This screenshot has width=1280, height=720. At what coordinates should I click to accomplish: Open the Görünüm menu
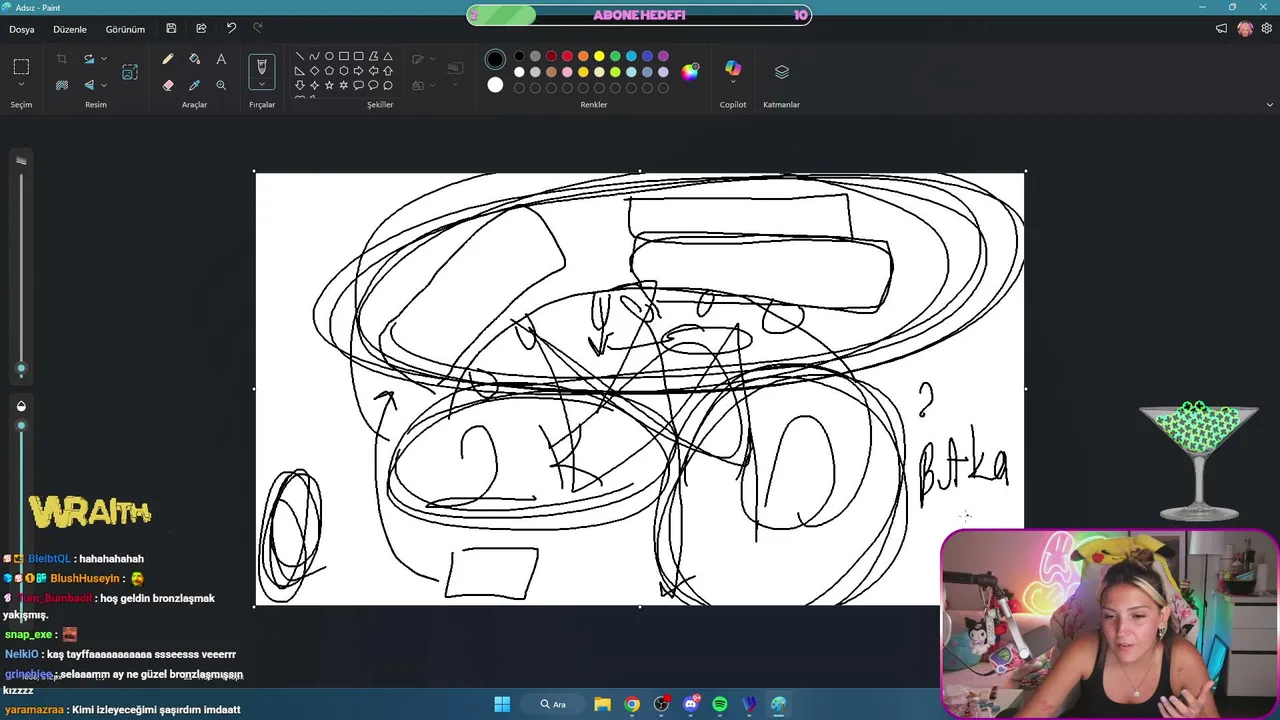pyautogui.click(x=125, y=29)
